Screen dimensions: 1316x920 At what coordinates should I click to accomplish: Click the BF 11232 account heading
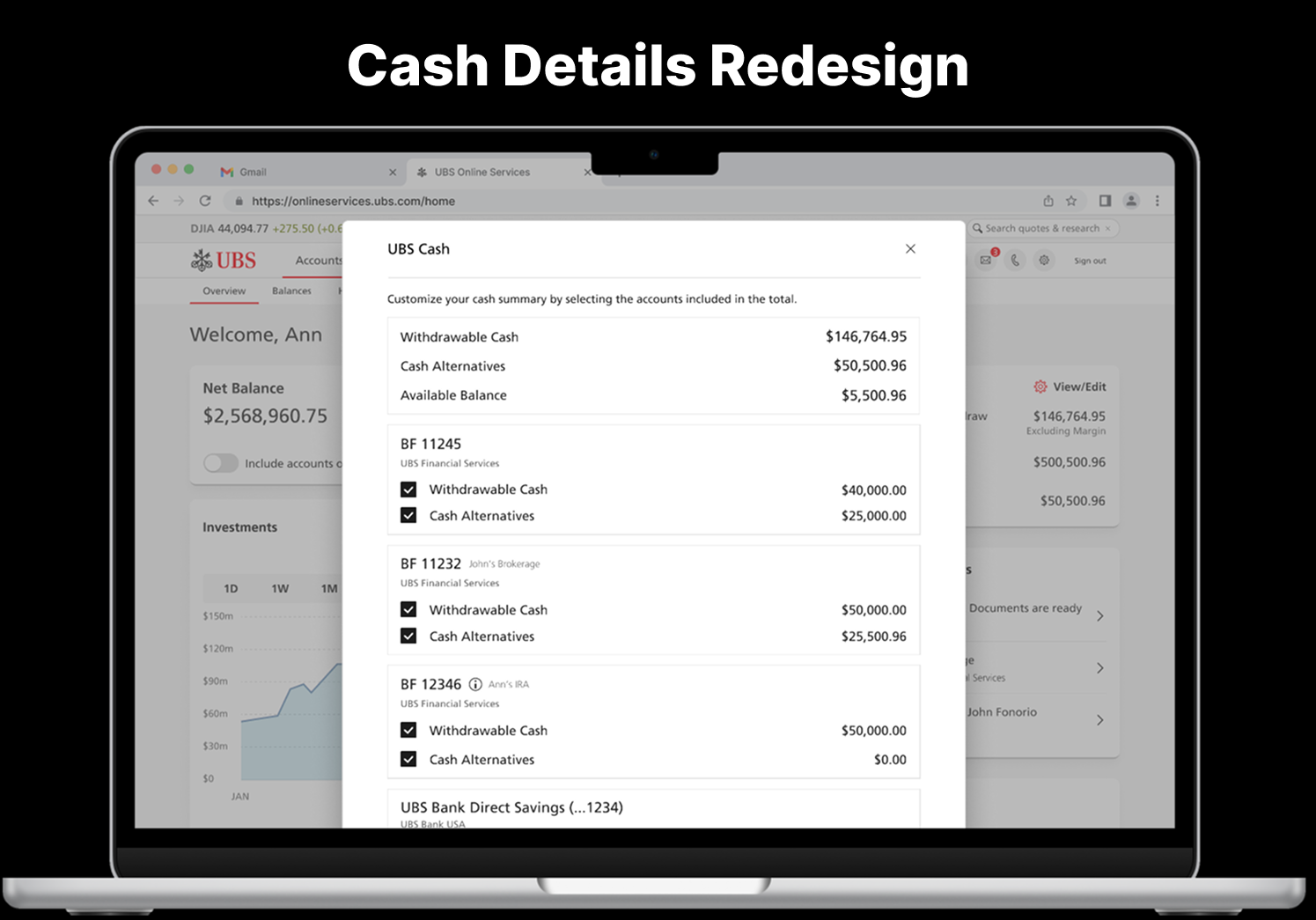[x=430, y=563]
